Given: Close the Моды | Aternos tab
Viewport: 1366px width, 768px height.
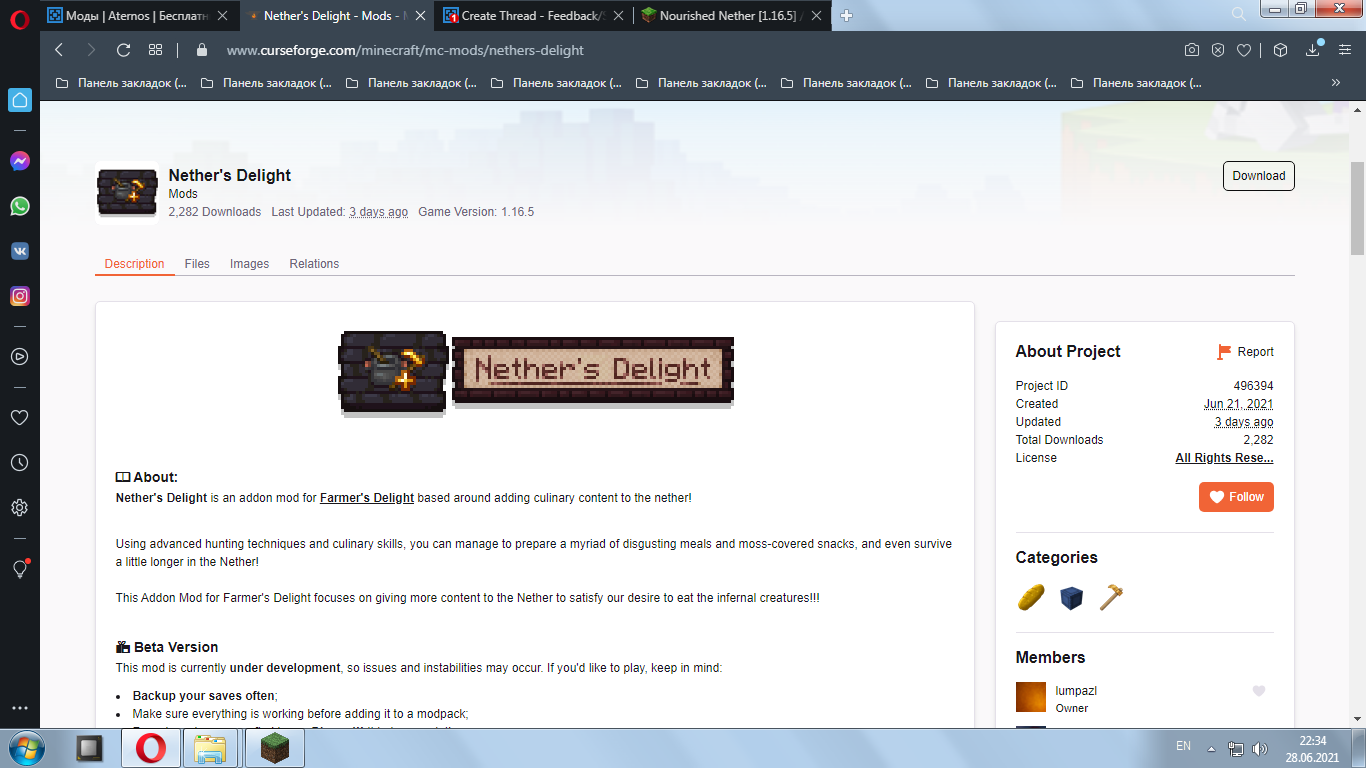Looking at the screenshot, I should coord(221,15).
